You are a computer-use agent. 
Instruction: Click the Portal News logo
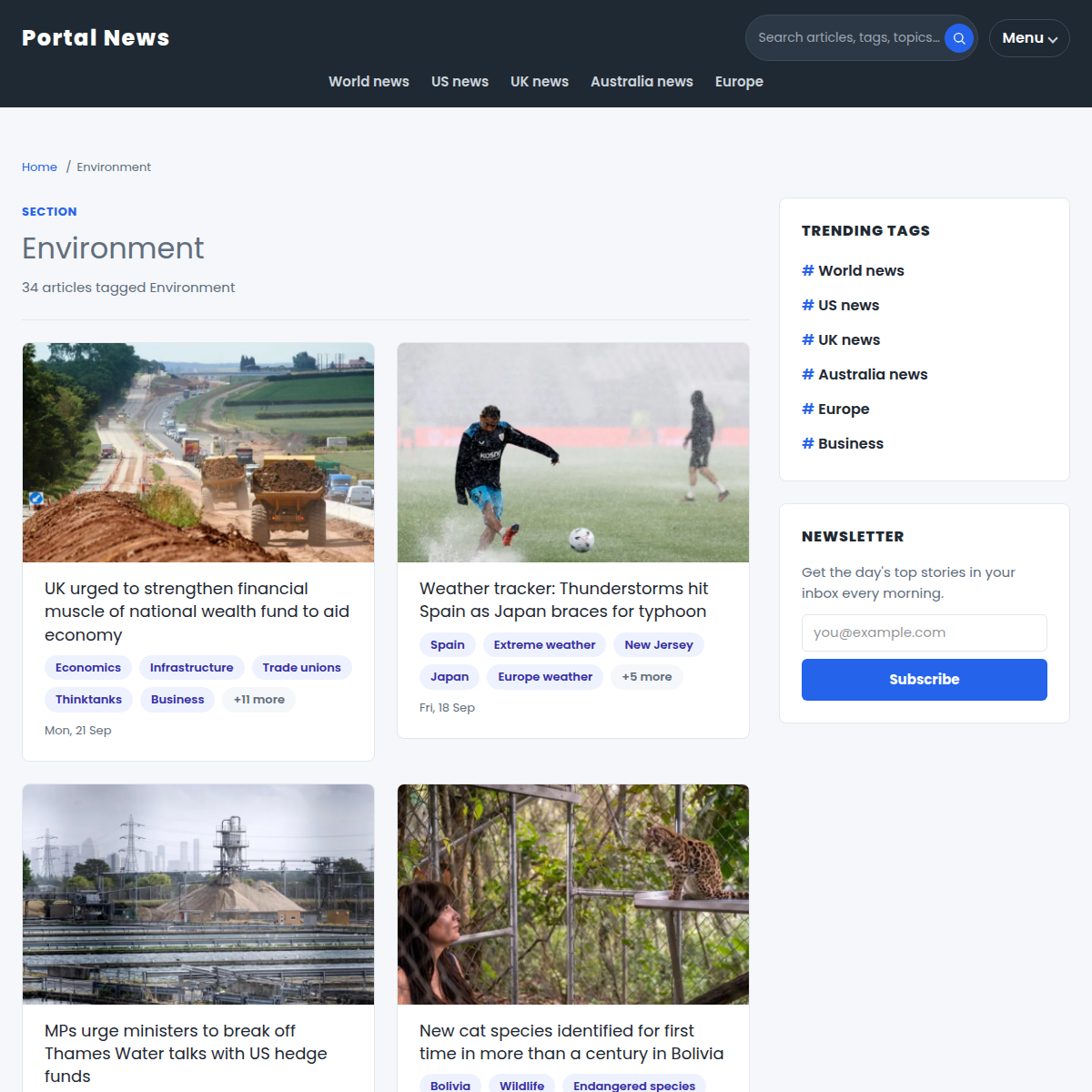pos(96,37)
